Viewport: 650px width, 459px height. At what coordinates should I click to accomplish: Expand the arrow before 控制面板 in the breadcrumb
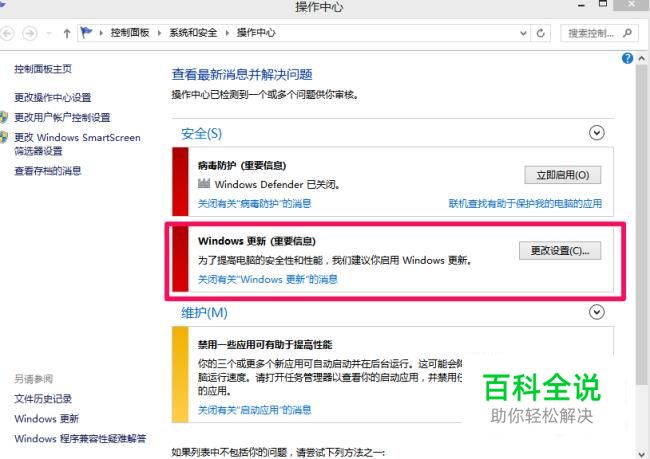(x=101, y=33)
